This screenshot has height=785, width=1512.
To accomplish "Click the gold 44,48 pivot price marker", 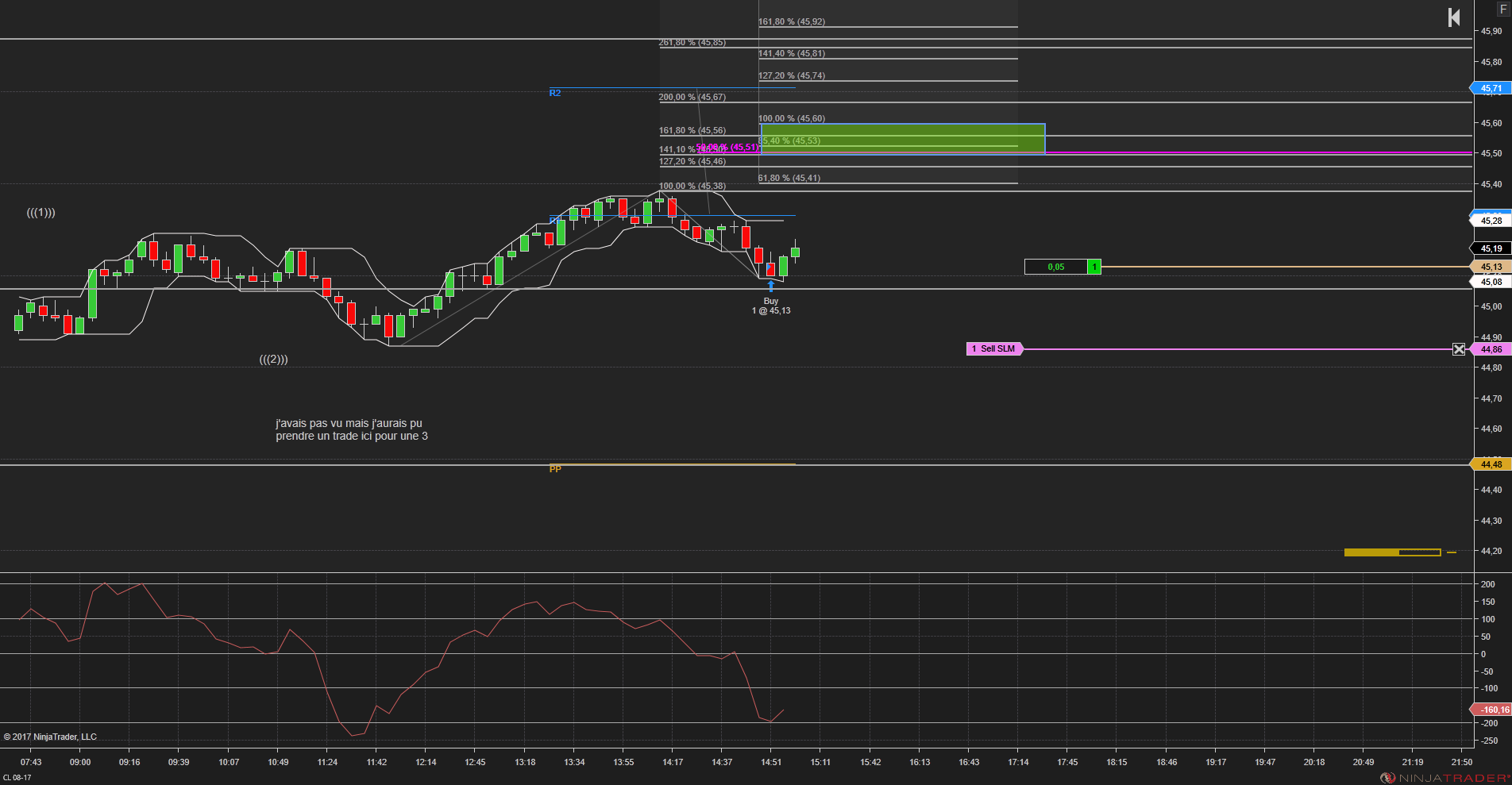I will point(1491,464).
